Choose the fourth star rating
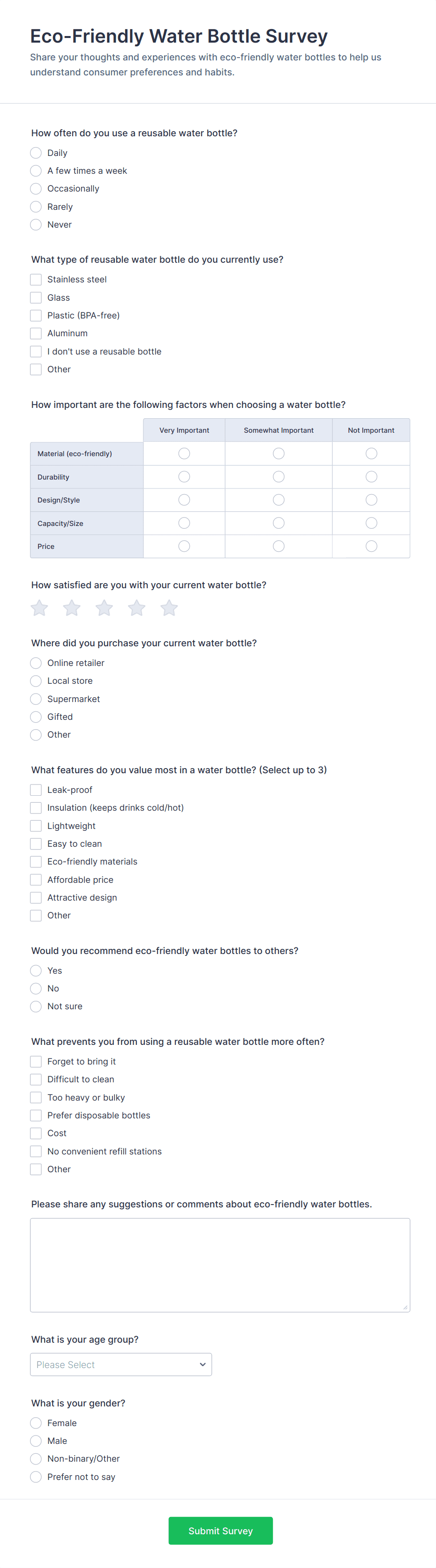The height and width of the screenshot is (1568, 436). click(x=137, y=607)
